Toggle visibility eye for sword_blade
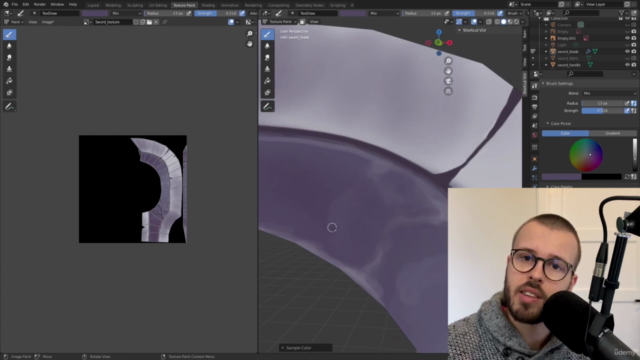This screenshot has width=640, height=360. point(627,51)
